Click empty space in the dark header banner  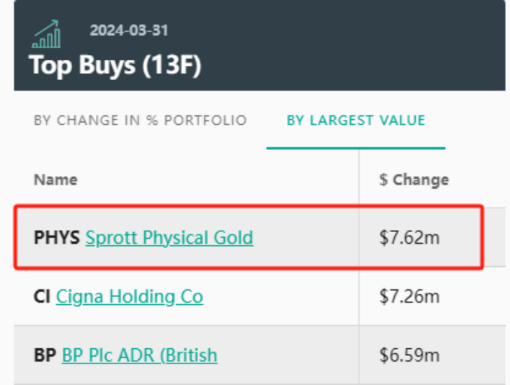(x=350, y=47)
